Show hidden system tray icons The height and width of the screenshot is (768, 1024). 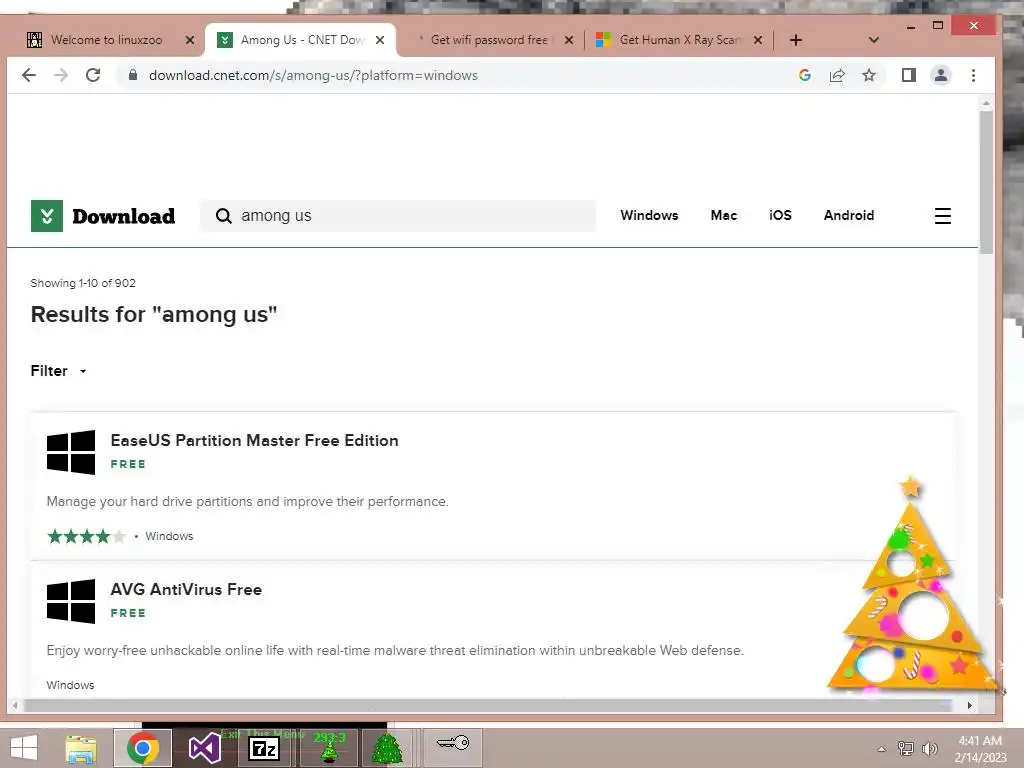pos(881,749)
